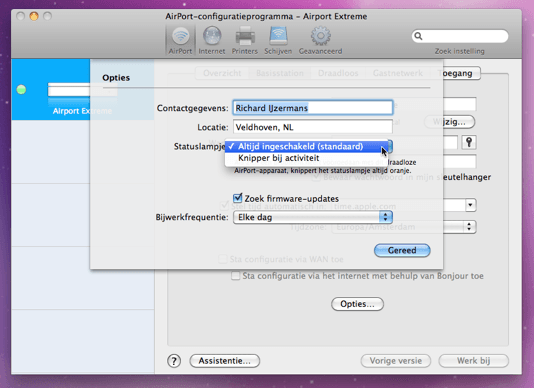Toggle Sta configuratie via WAN toe checkbox
The width and height of the screenshot is (534, 388).
click(x=223, y=259)
